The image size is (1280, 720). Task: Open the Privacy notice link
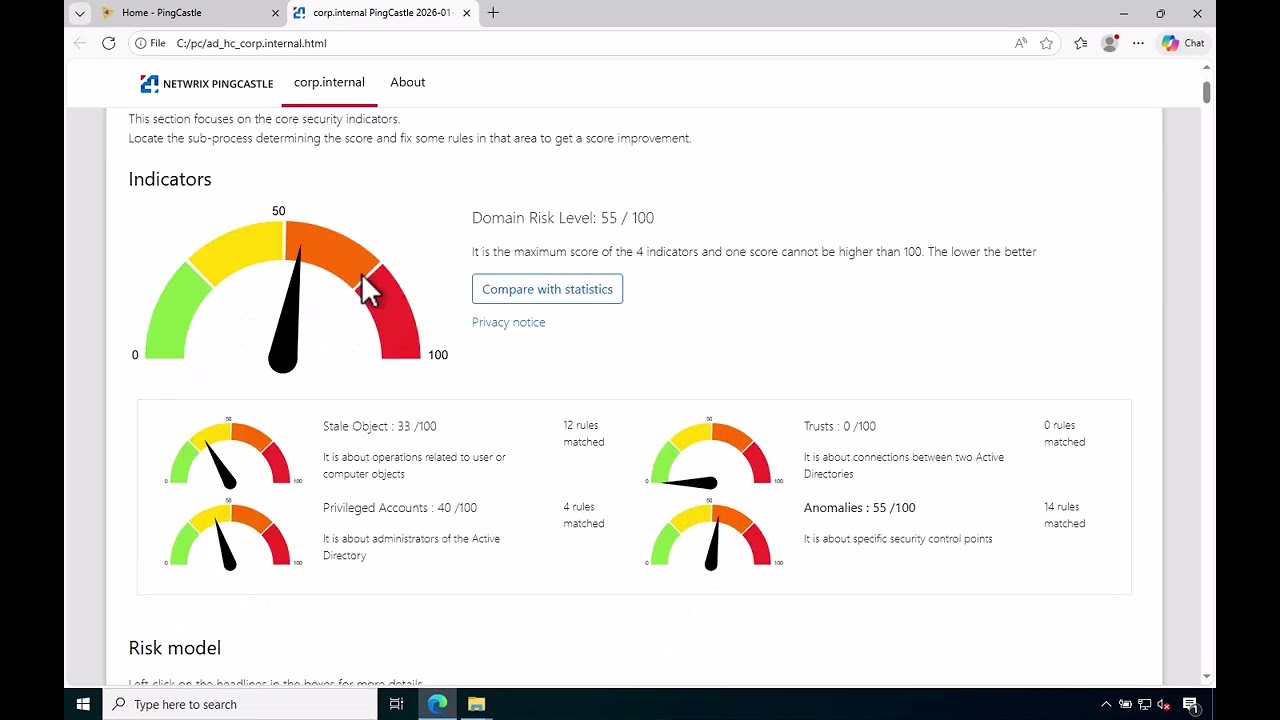coord(508,322)
